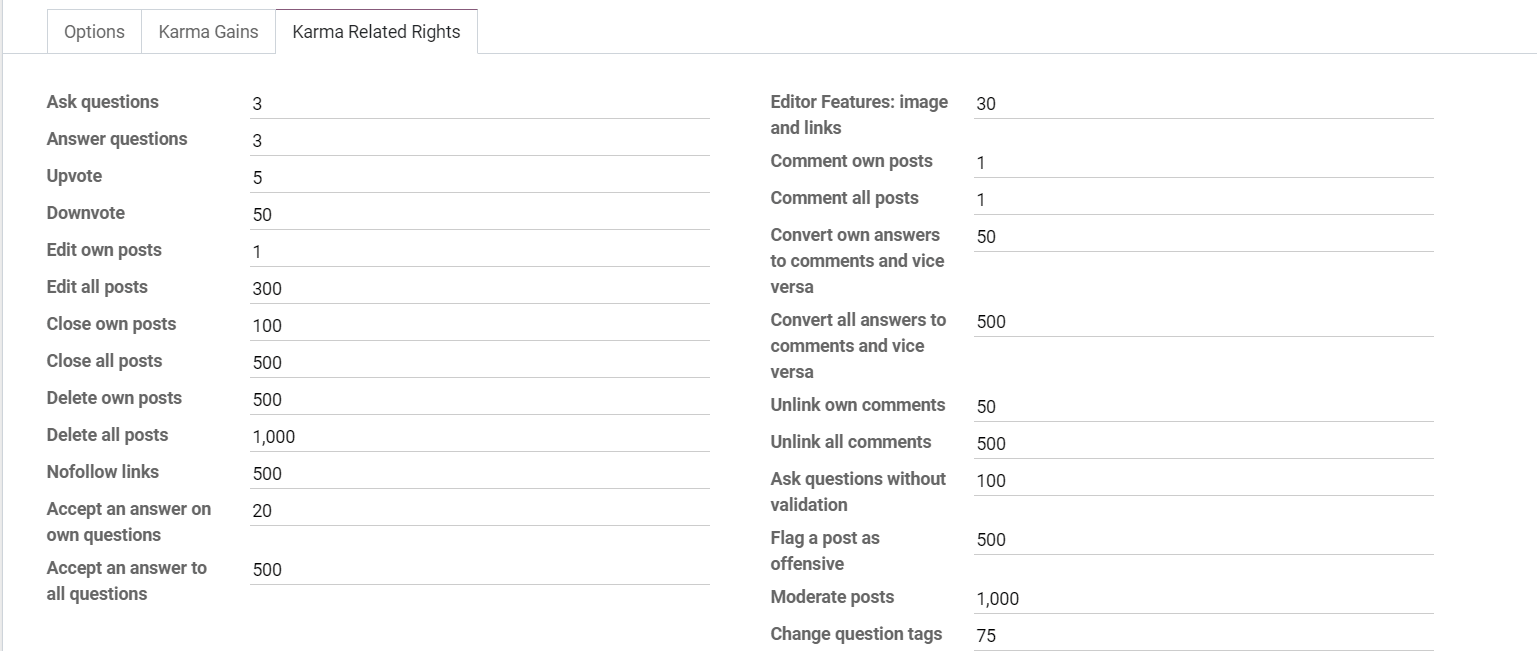1537x651 pixels.
Task: Click 'Accept an answer on own questions' label
Action: point(129,522)
